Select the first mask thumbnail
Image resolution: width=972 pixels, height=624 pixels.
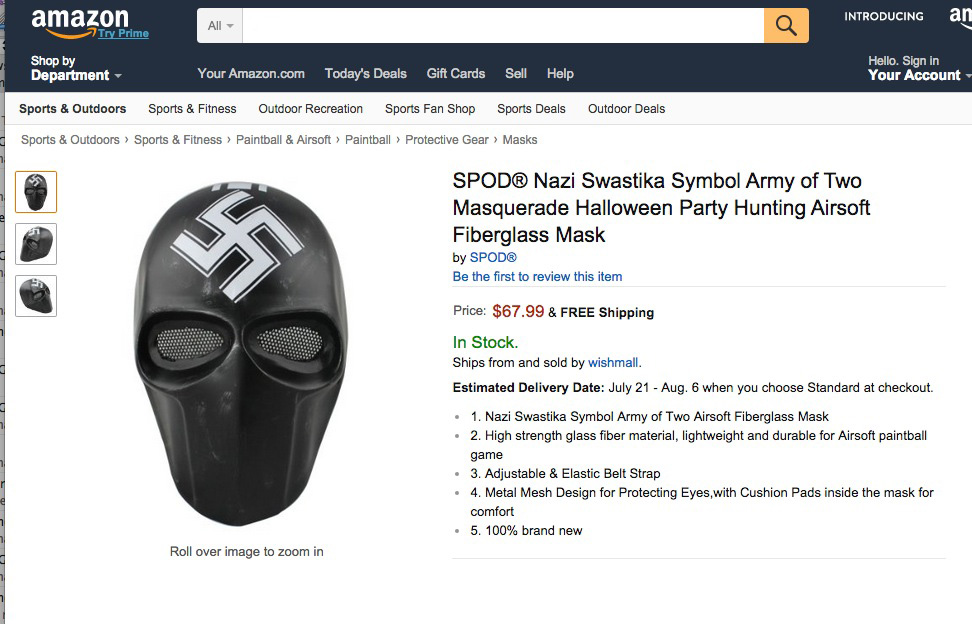pyautogui.click(x=37, y=192)
